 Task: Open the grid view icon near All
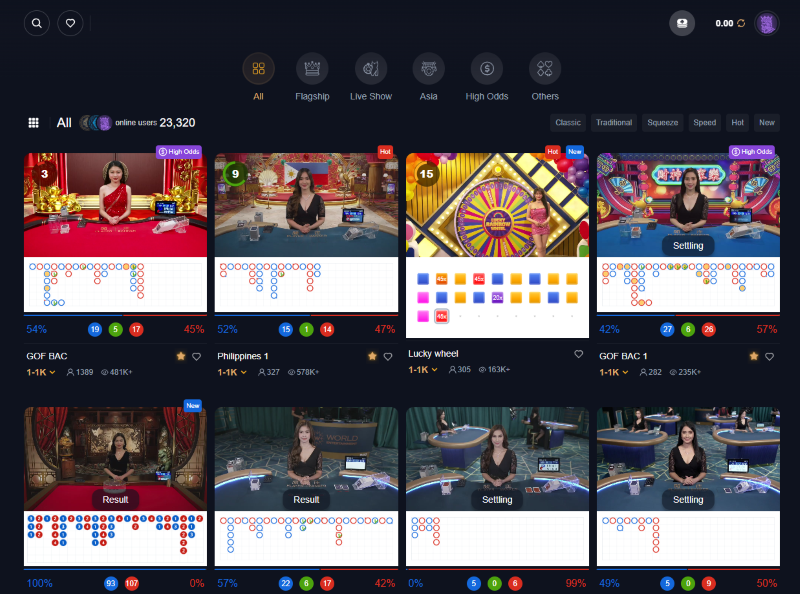click(33, 122)
